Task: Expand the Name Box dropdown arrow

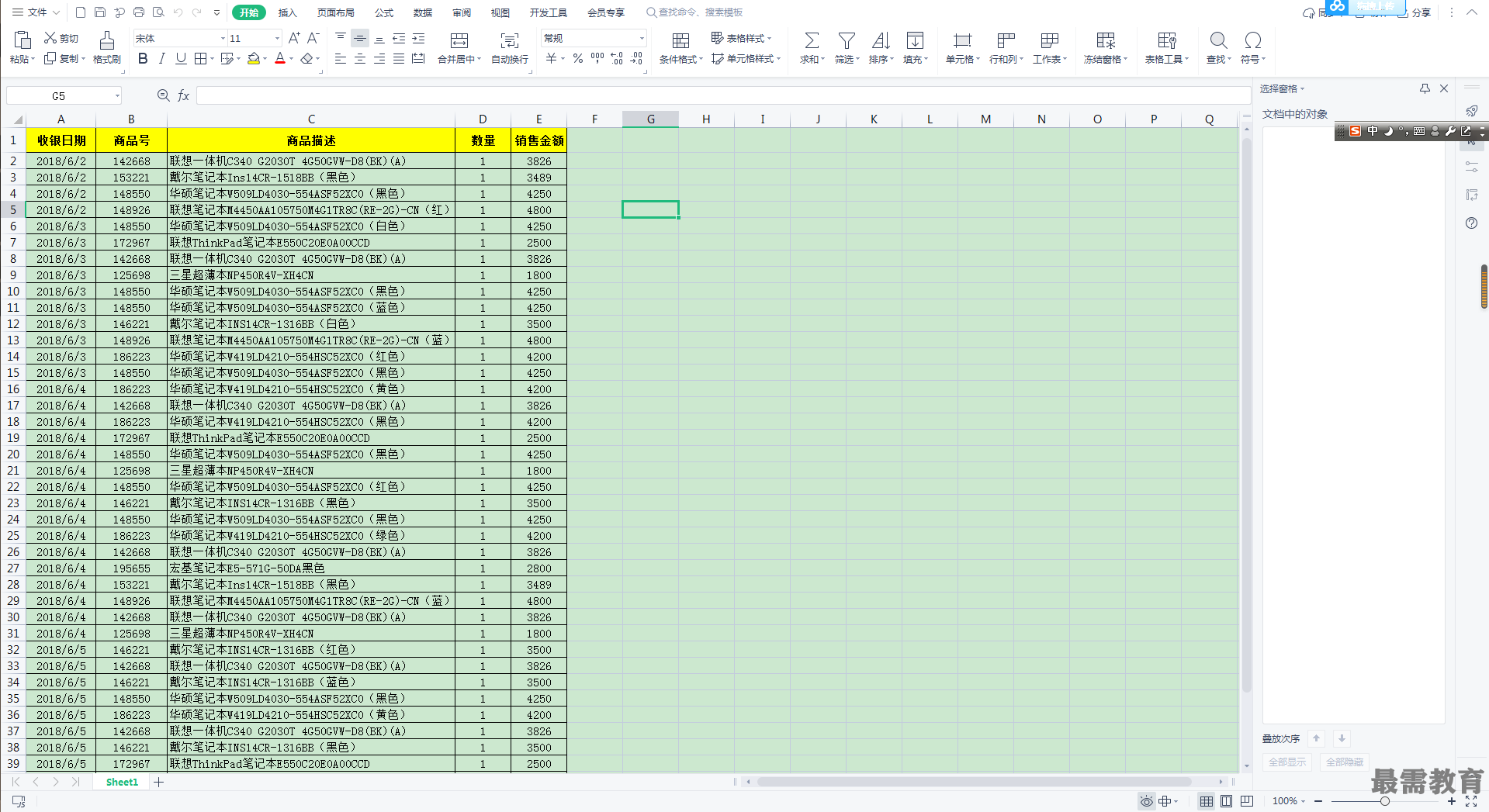Action: (117, 95)
